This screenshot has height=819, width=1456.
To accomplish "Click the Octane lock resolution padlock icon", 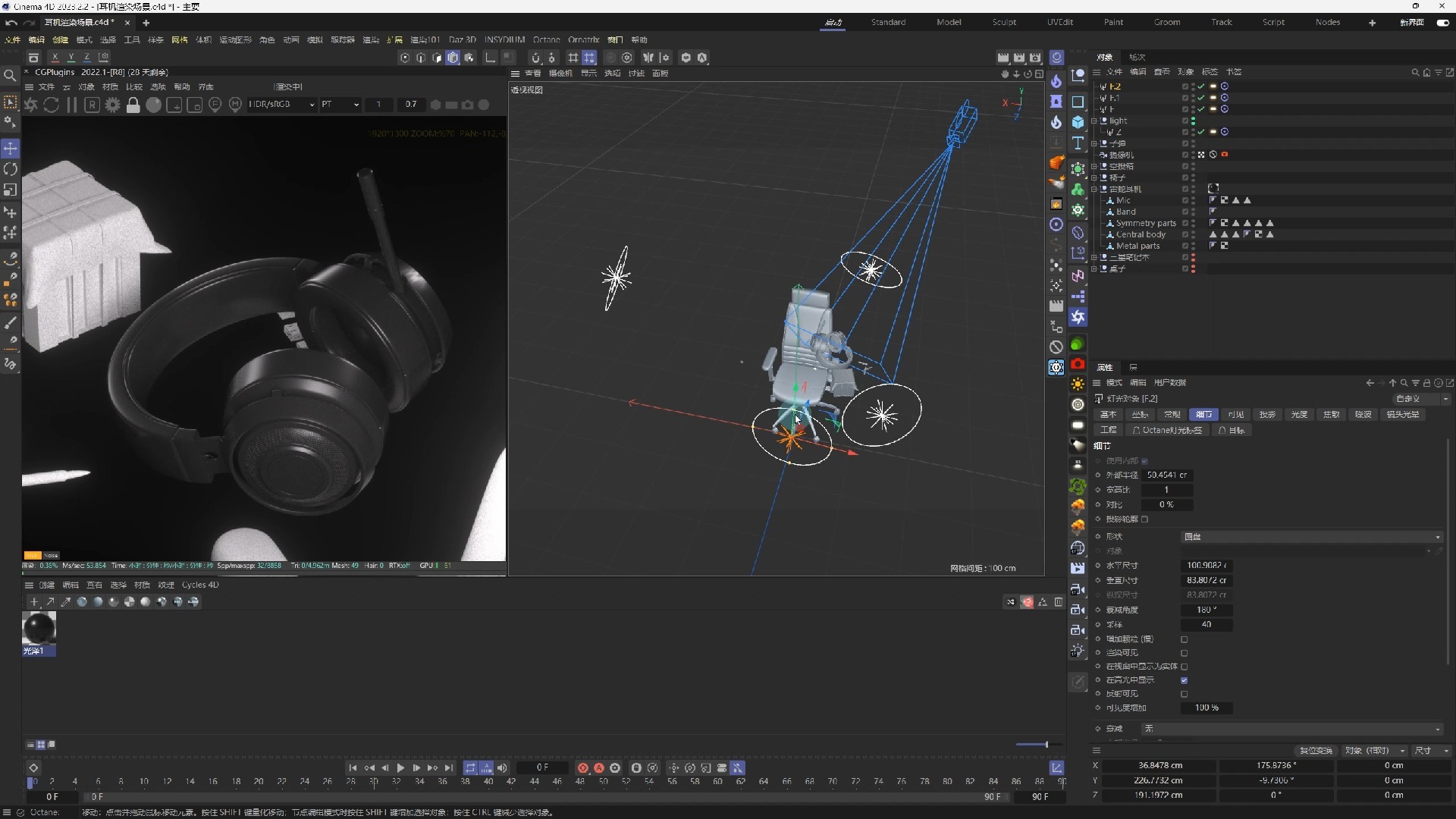I will coord(133,105).
